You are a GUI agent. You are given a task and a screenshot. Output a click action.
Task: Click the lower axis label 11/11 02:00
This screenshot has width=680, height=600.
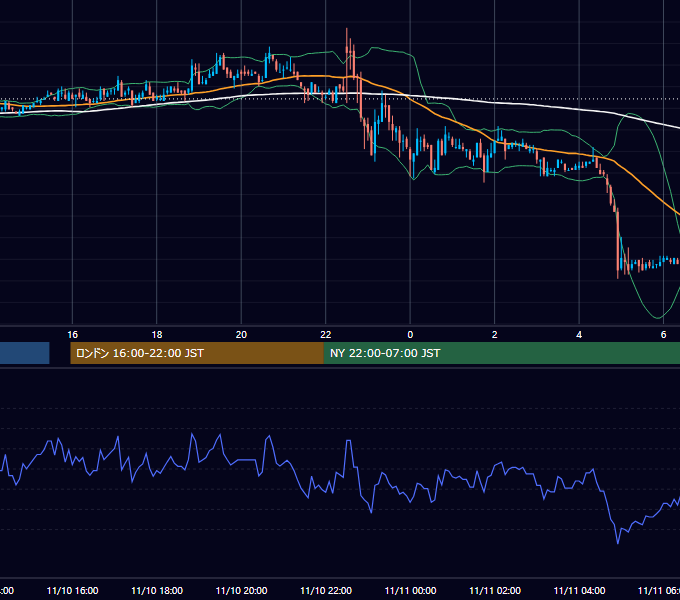[x=495, y=590]
